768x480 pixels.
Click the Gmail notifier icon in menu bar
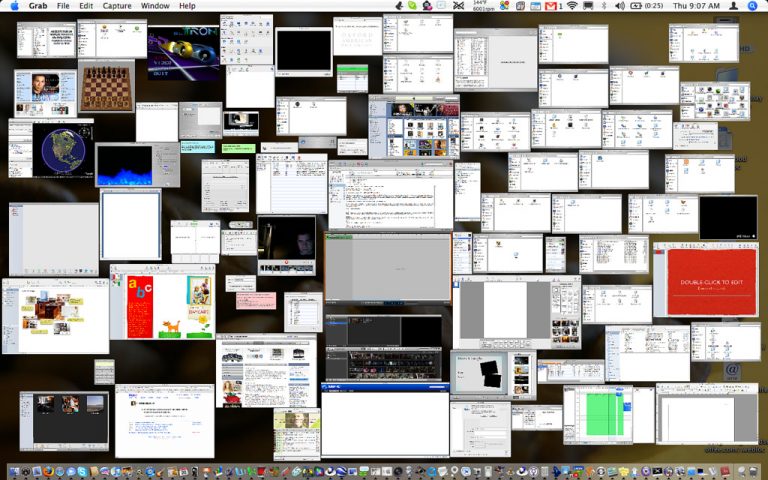coord(551,6)
